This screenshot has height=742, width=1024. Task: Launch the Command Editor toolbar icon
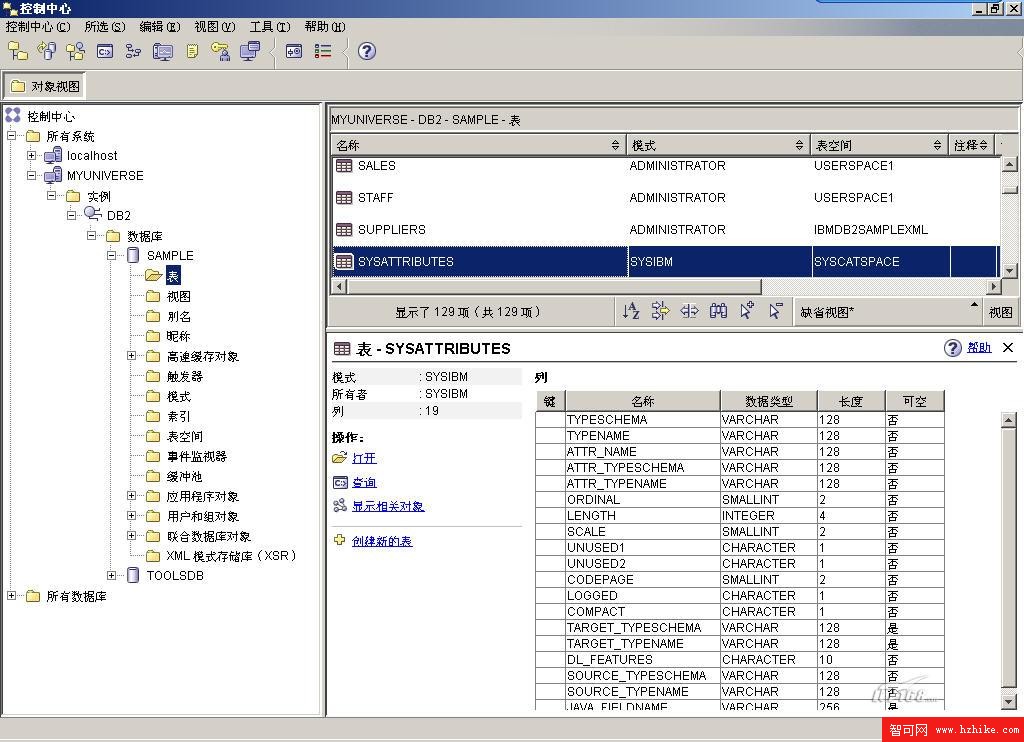104,51
